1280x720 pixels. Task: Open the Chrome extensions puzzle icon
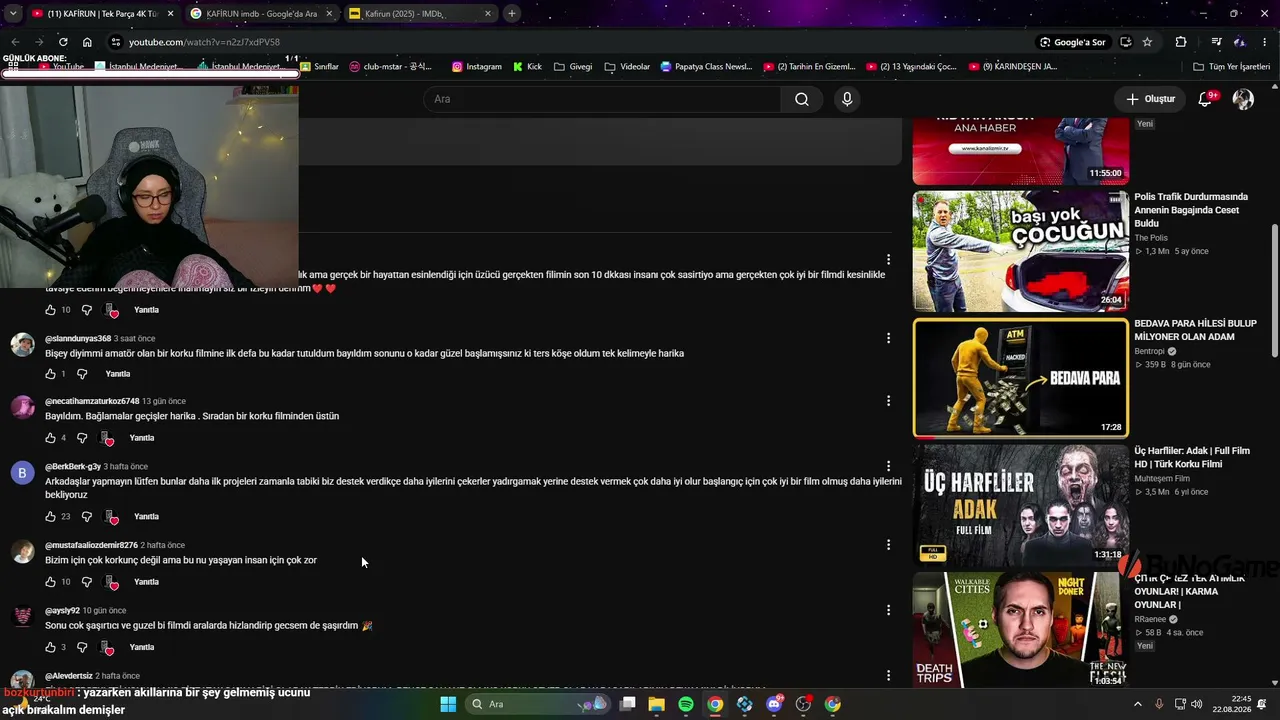1181,42
